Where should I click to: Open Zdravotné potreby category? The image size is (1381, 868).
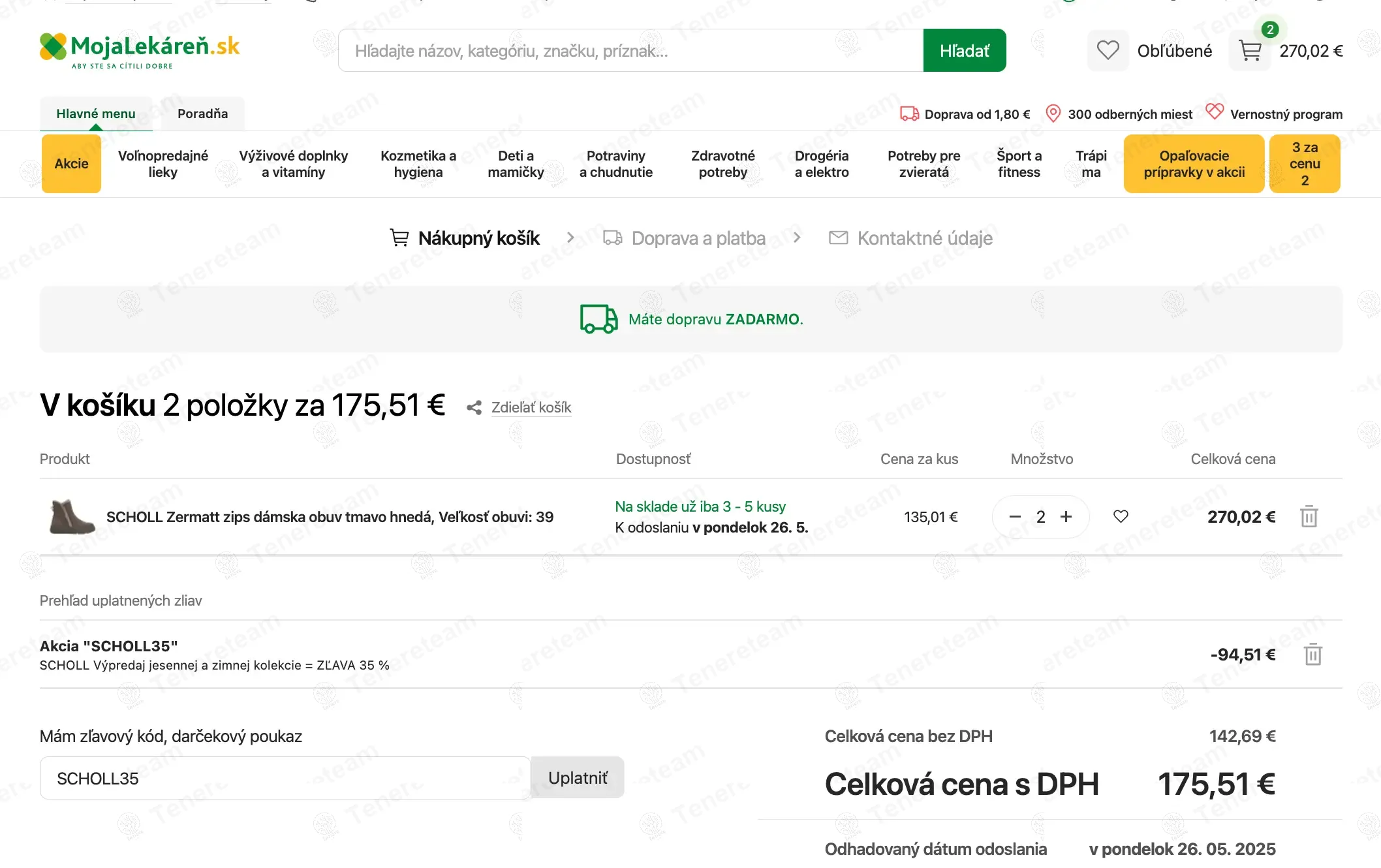click(723, 164)
